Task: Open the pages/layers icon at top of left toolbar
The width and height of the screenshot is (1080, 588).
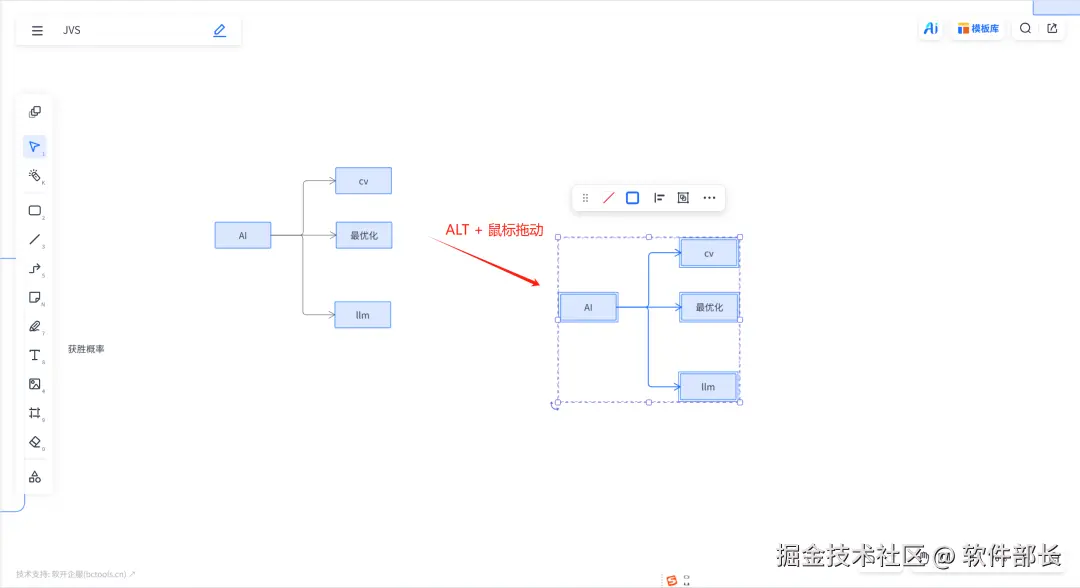Action: 35,112
